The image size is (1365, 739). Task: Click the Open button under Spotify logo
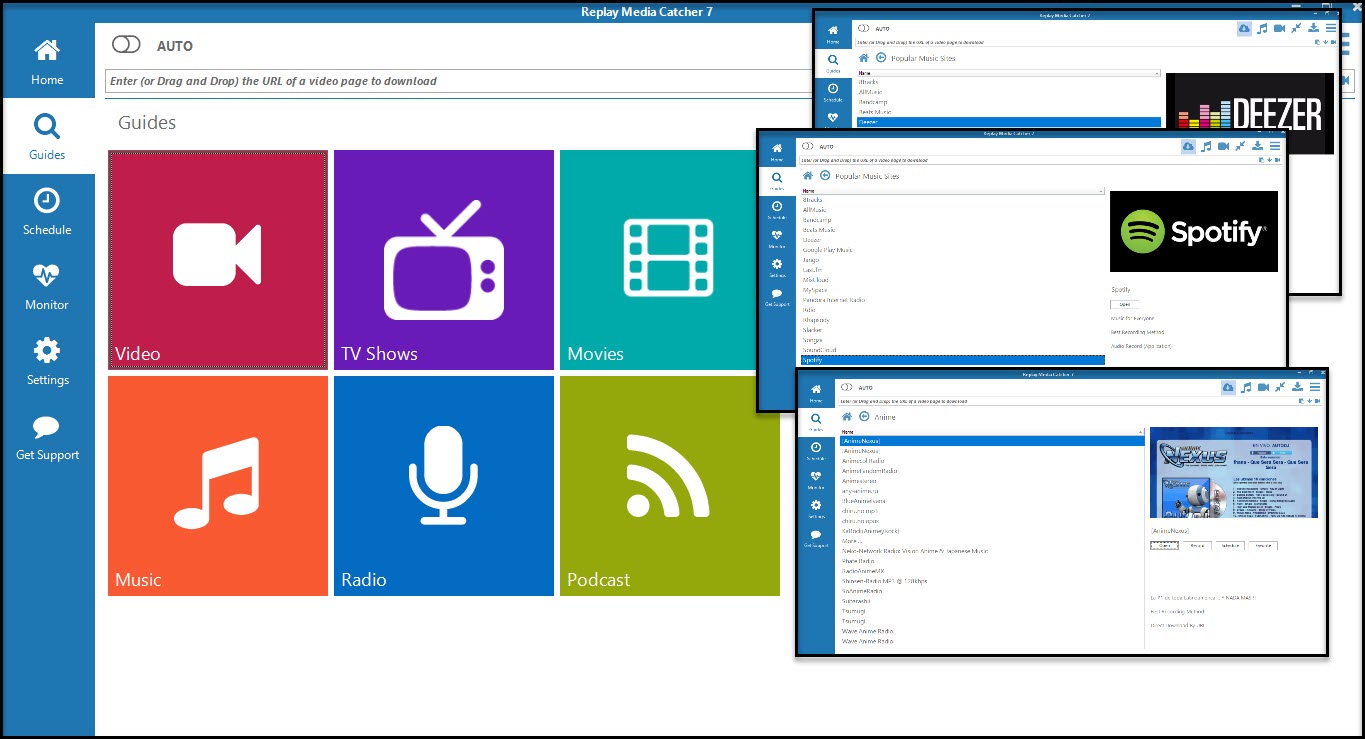point(1124,304)
